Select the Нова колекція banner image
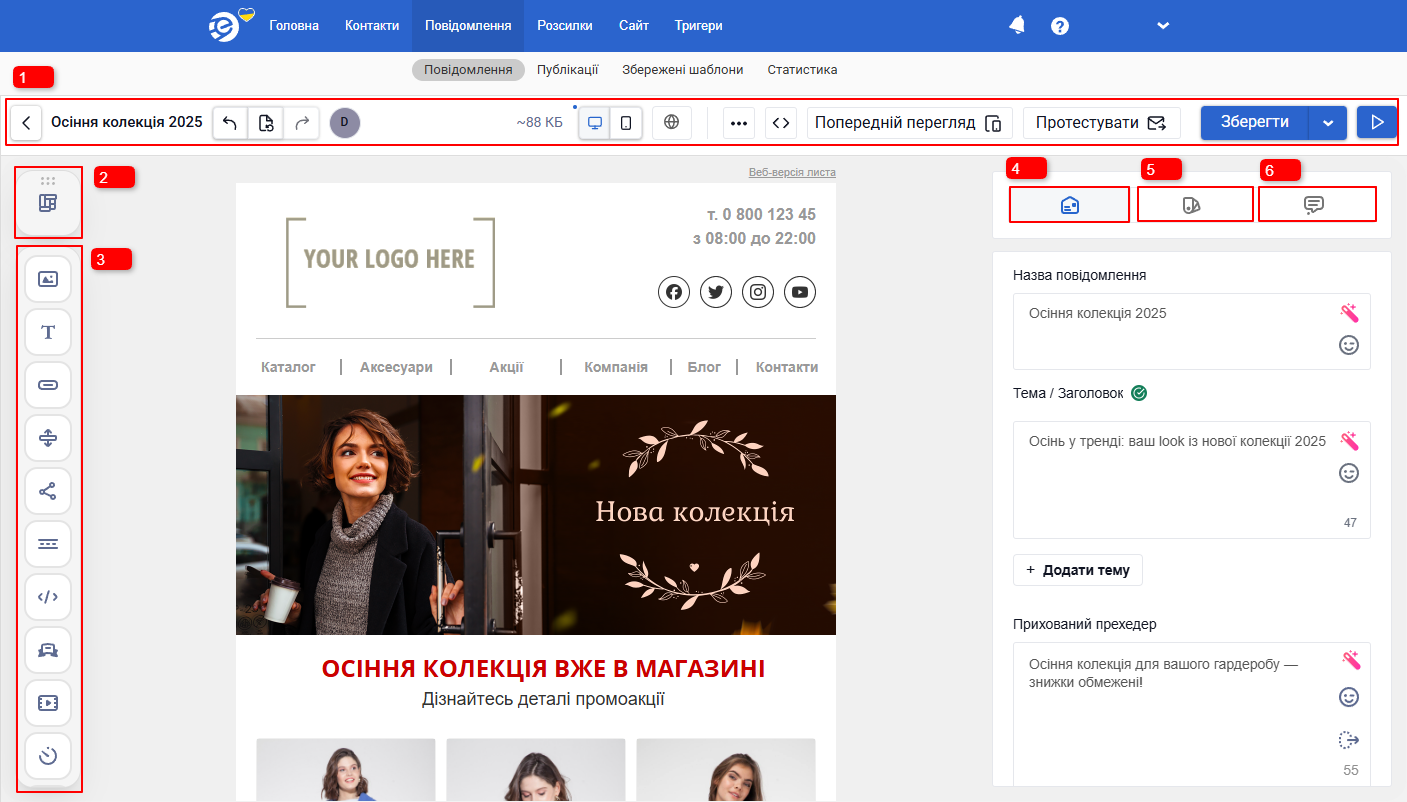Image resolution: width=1407 pixels, height=802 pixels. click(536, 515)
